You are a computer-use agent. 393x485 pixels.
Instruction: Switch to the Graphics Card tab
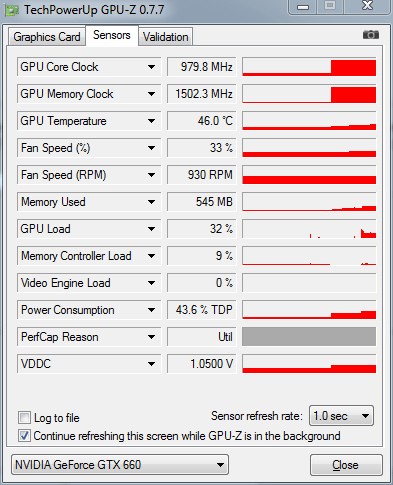point(47,37)
